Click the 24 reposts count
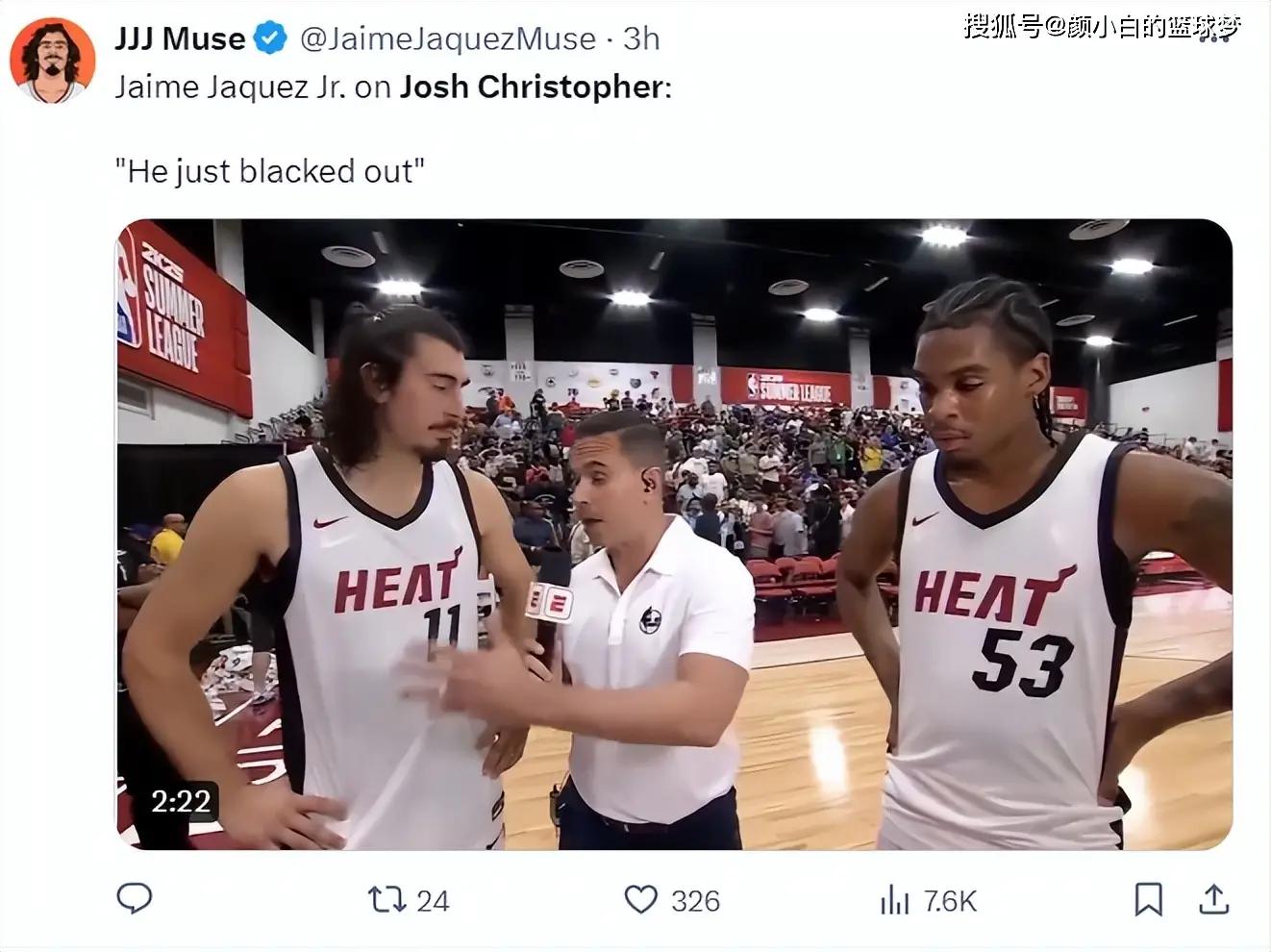This screenshot has width=1271, height=952. click(x=433, y=900)
